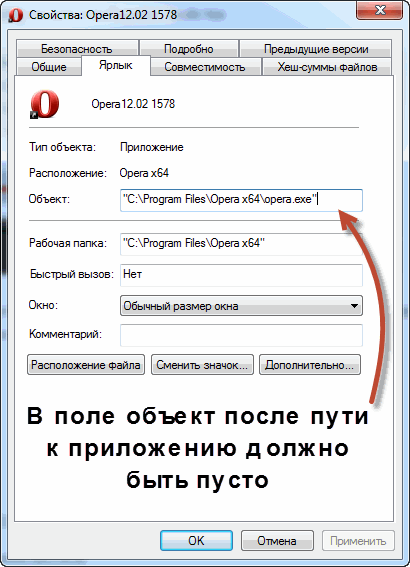Click the Объект label
Image resolution: width=410 pixels, height=567 pixels.
pos(49,199)
